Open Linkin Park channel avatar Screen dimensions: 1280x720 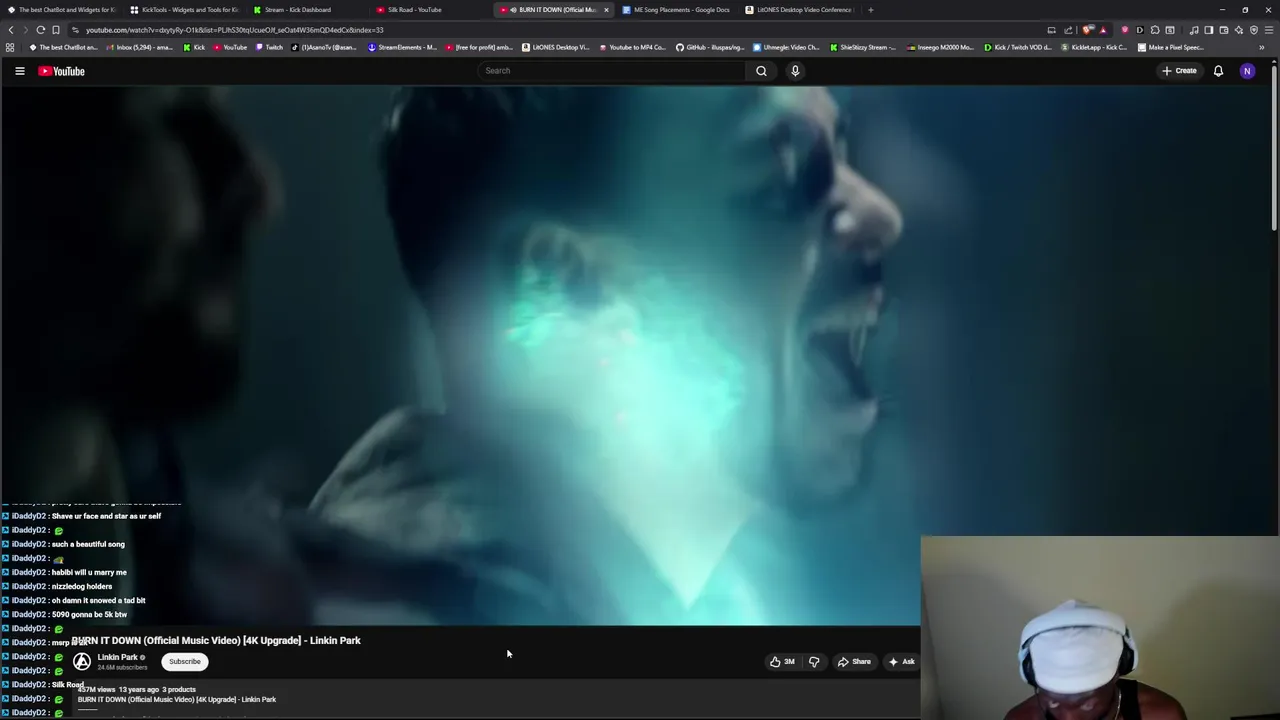click(82, 661)
